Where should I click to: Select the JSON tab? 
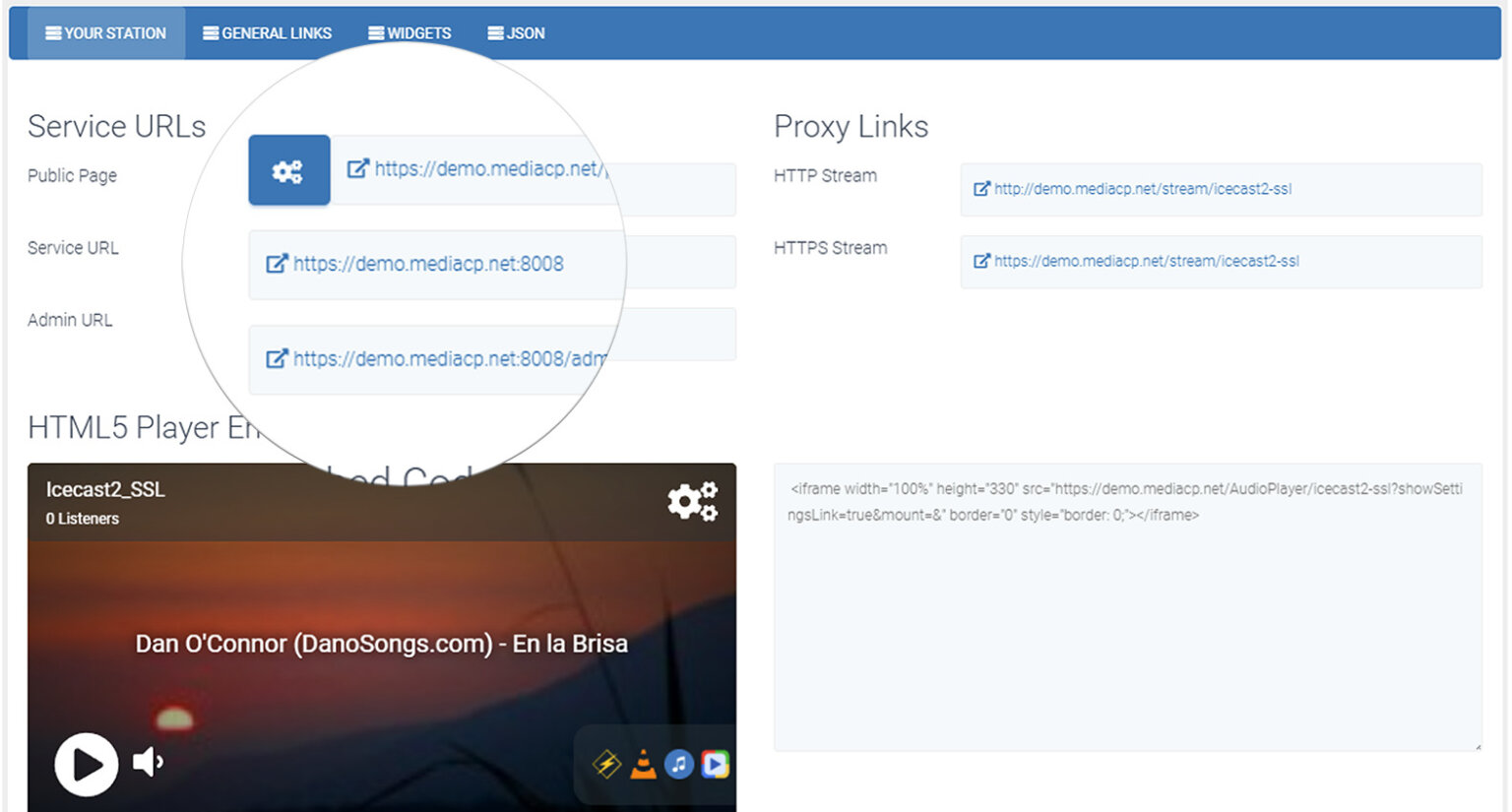pos(516,33)
